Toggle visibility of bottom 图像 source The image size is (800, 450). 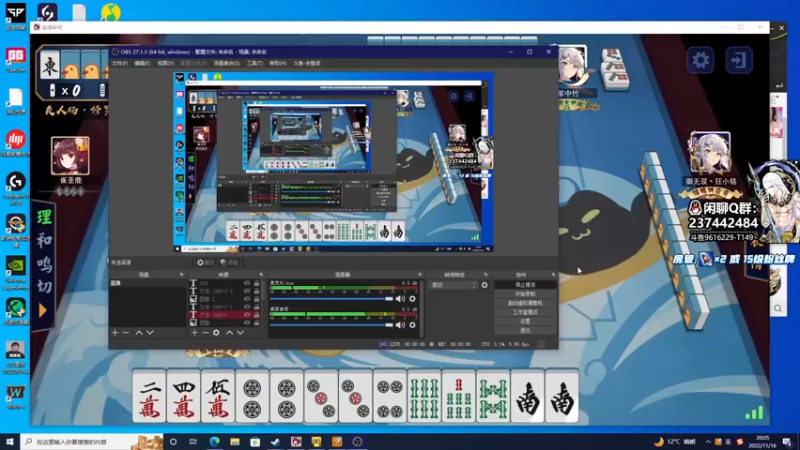pos(247,323)
